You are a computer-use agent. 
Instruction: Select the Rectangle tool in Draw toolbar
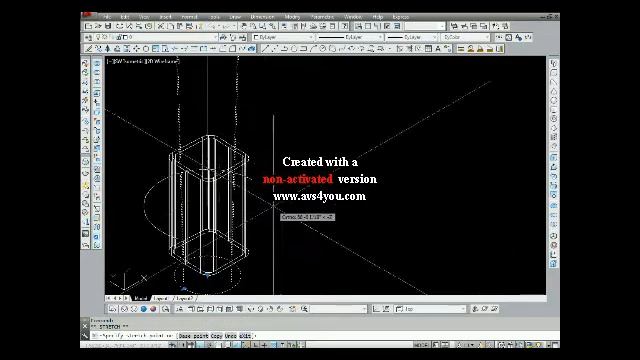[x=303, y=49]
